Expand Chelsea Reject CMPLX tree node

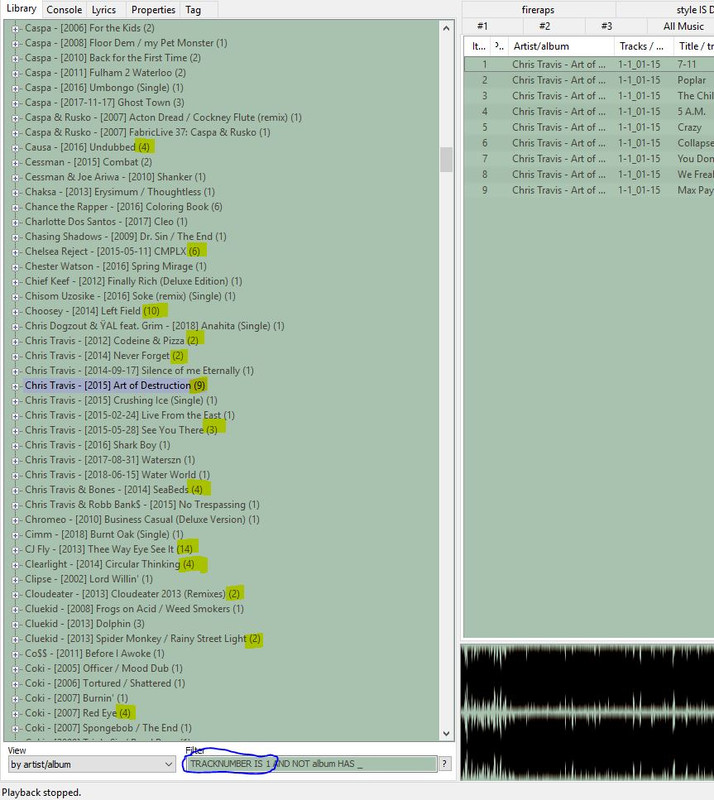point(15,252)
